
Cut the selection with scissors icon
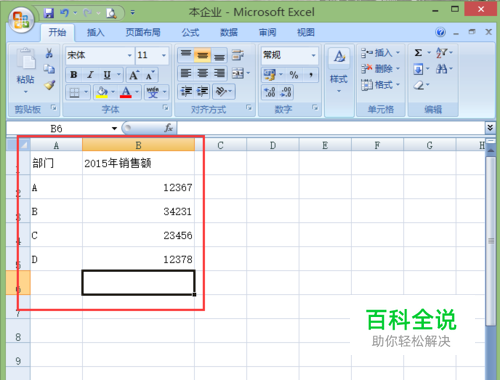(x=49, y=53)
